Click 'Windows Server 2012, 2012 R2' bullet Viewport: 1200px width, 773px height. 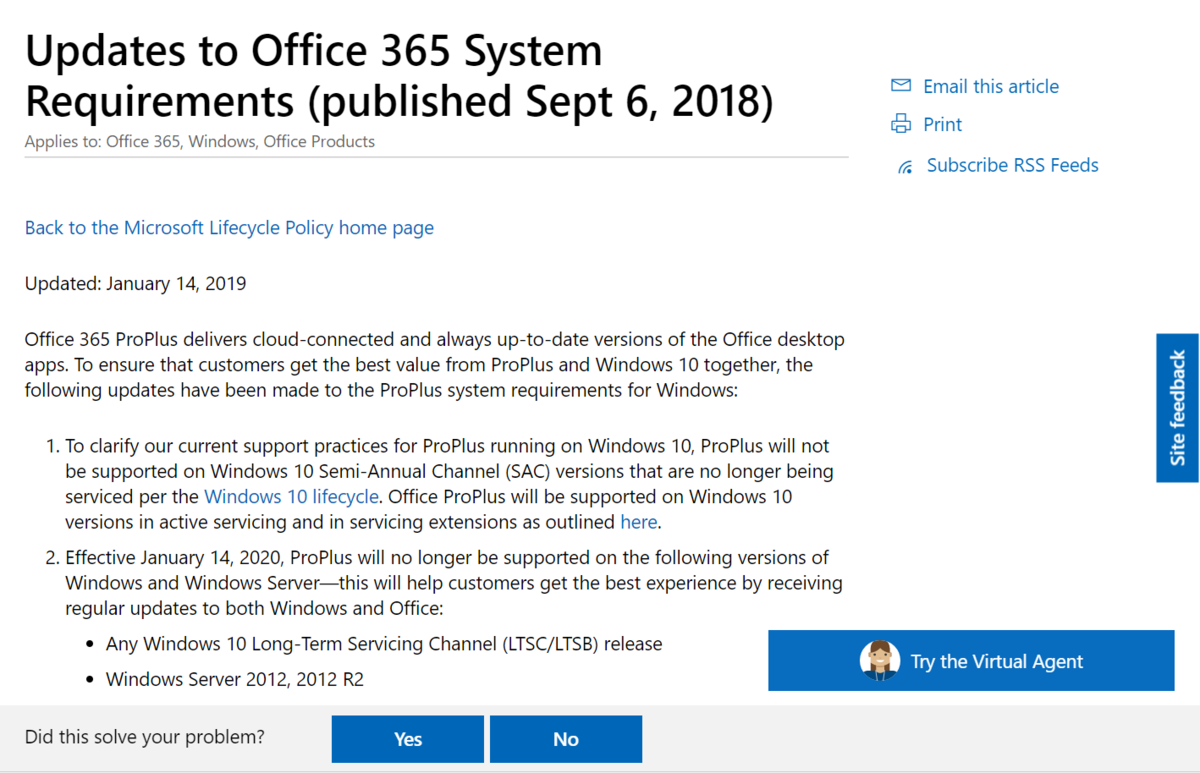tap(235, 679)
